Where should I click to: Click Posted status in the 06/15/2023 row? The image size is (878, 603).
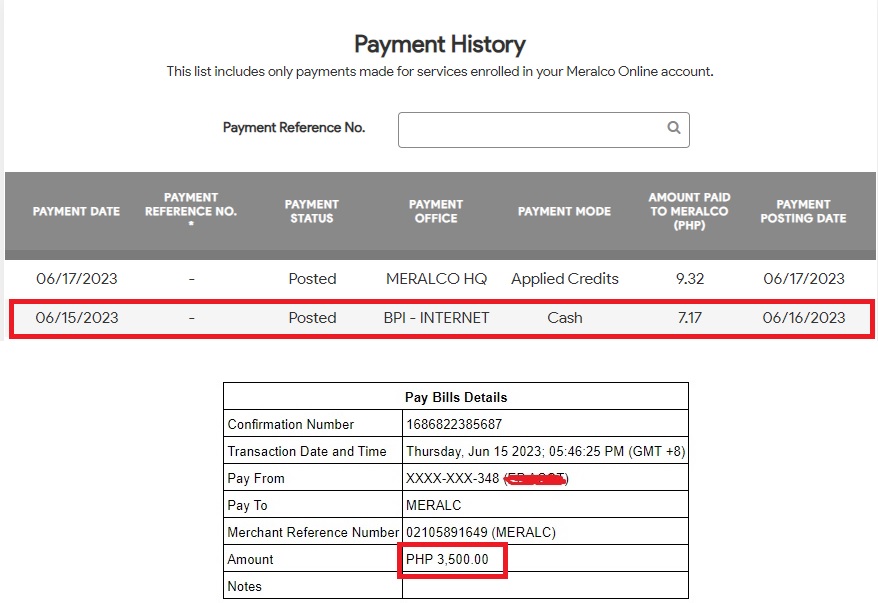312,318
